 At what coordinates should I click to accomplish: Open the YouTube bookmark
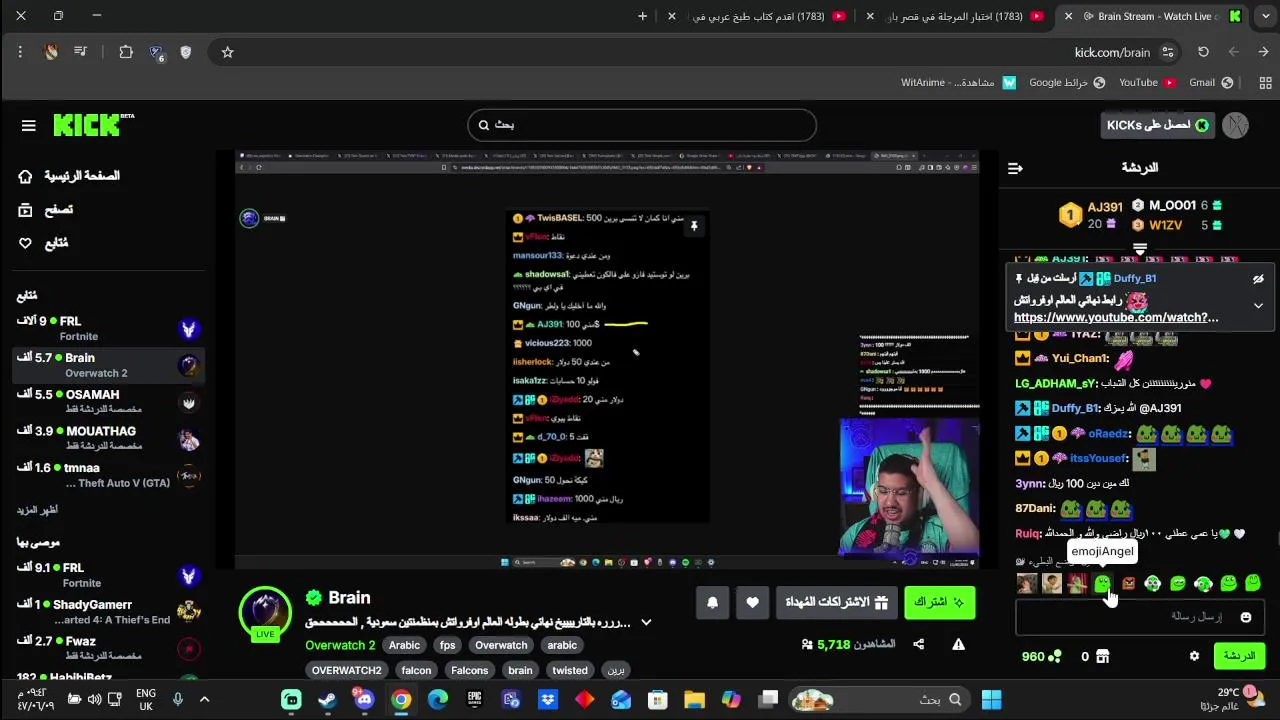pyautogui.click(x=1146, y=83)
